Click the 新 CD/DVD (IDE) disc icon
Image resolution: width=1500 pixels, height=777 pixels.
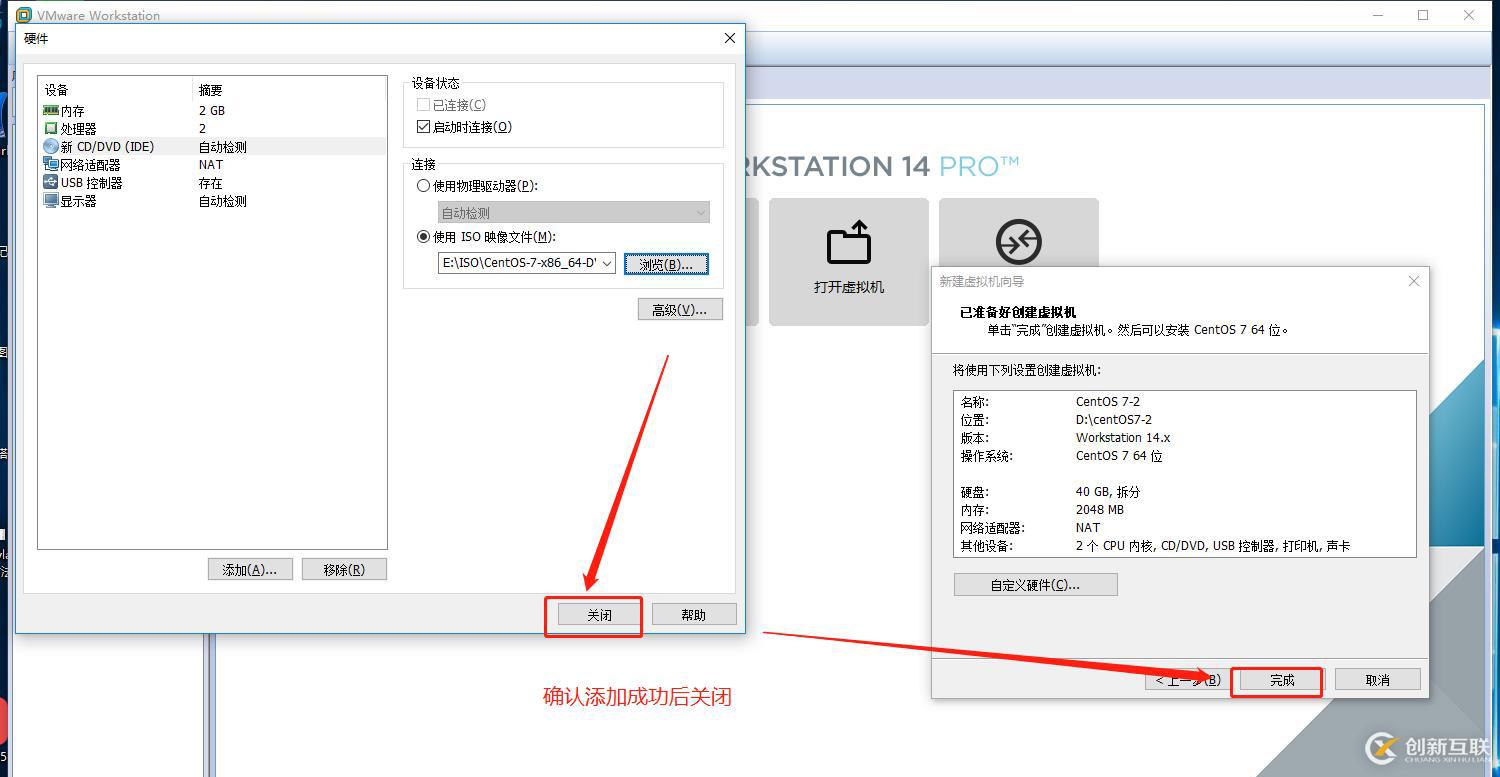[x=51, y=146]
